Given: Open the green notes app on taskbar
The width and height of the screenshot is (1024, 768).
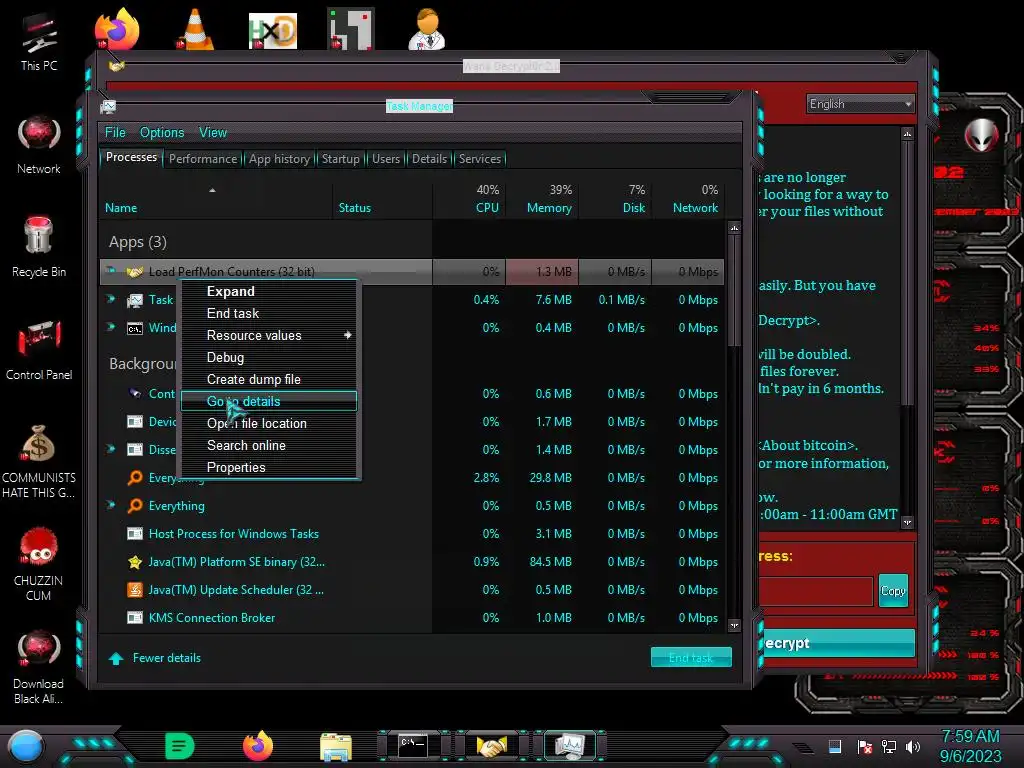Looking at the screenshot, I should click(x=180, y=746).
